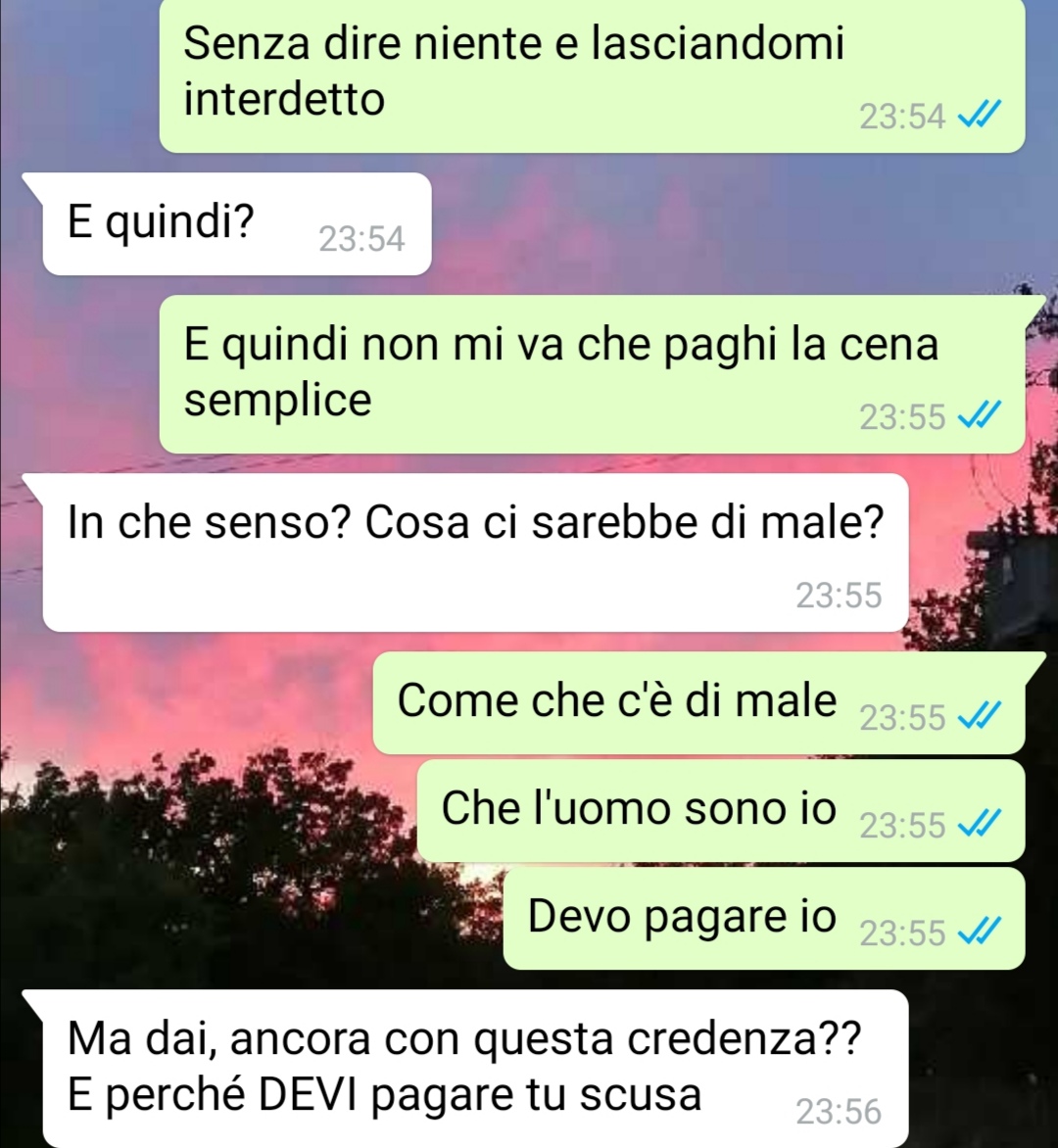The image size is (1058, 1148).
Task: Tap the double check beside 'Come che c'è di male'
Action: tap(980, 716)
